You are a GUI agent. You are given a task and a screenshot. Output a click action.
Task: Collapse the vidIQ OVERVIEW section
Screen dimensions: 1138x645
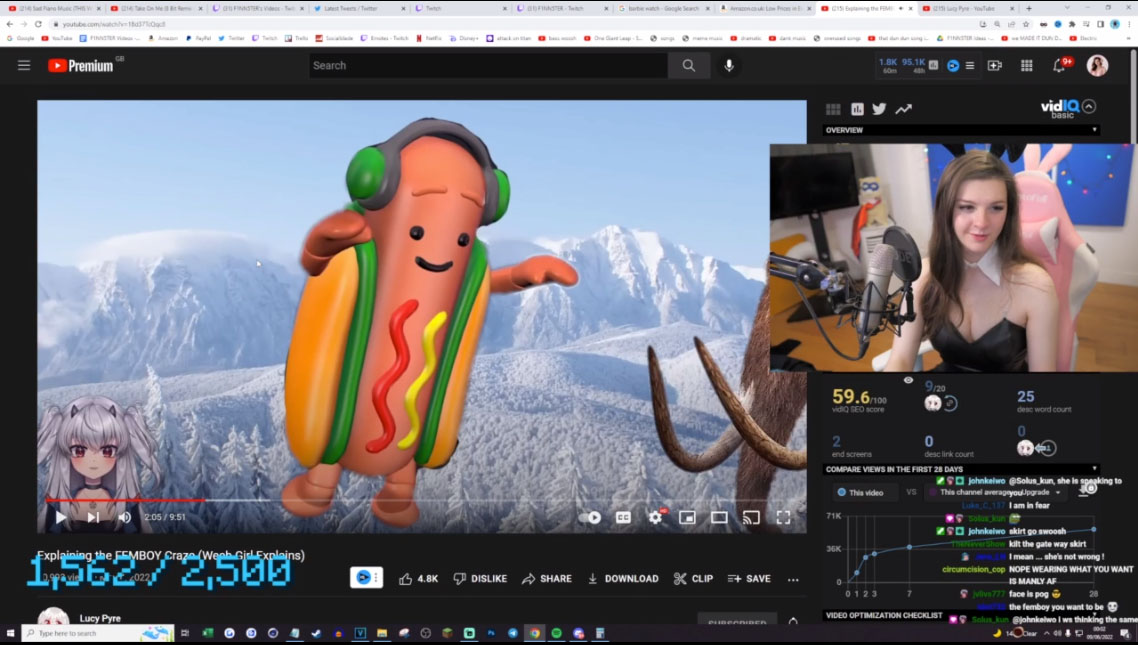[1094, 130]
